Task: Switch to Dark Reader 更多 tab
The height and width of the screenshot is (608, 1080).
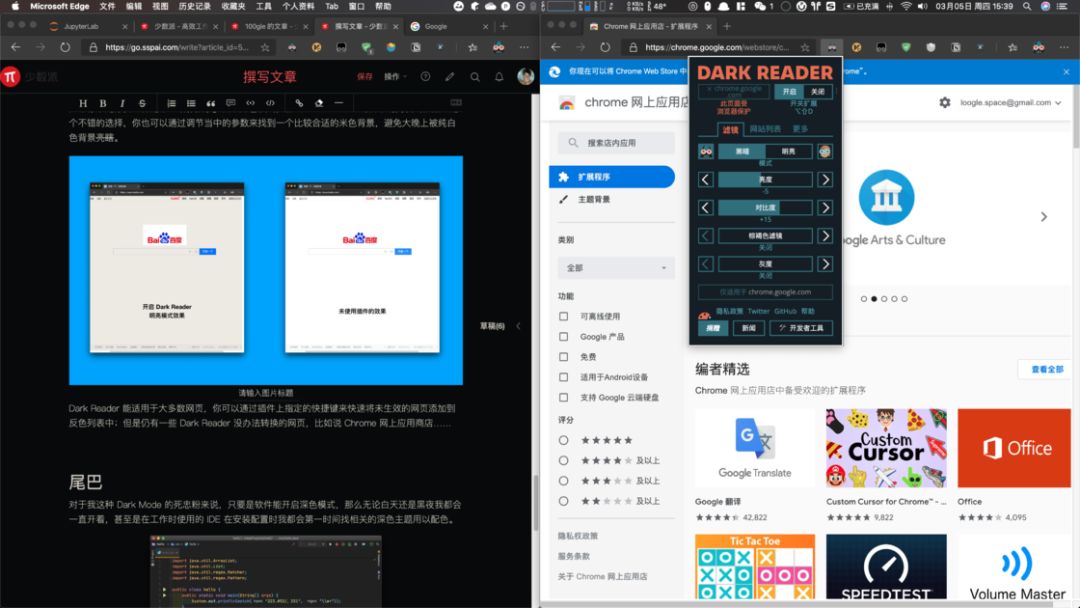Action: (x=800, y=129)
